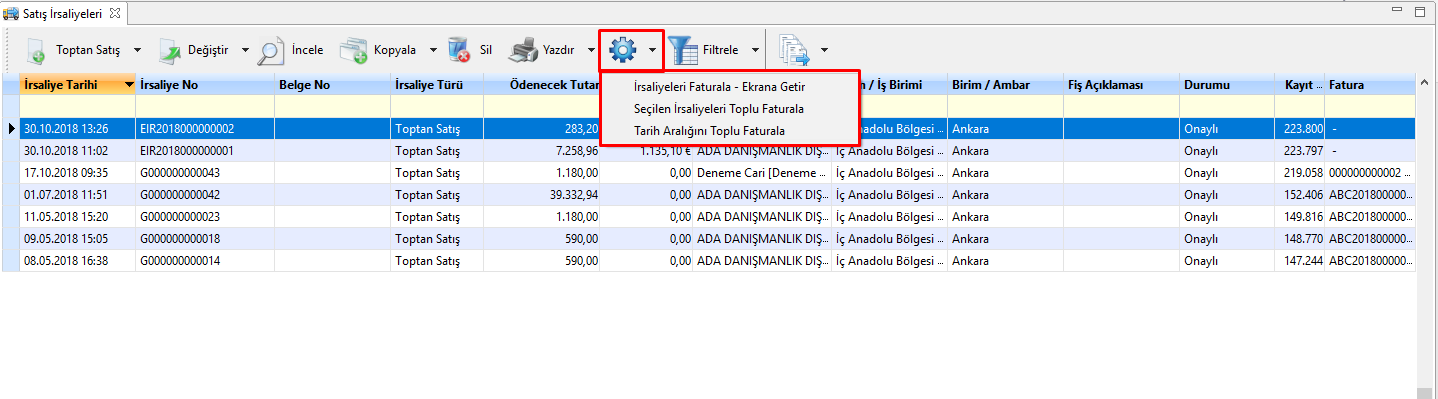Choose Seçilen İrsaliyeleri Toplu Faturala
The image size is (1438, 399).
(719, 109)
